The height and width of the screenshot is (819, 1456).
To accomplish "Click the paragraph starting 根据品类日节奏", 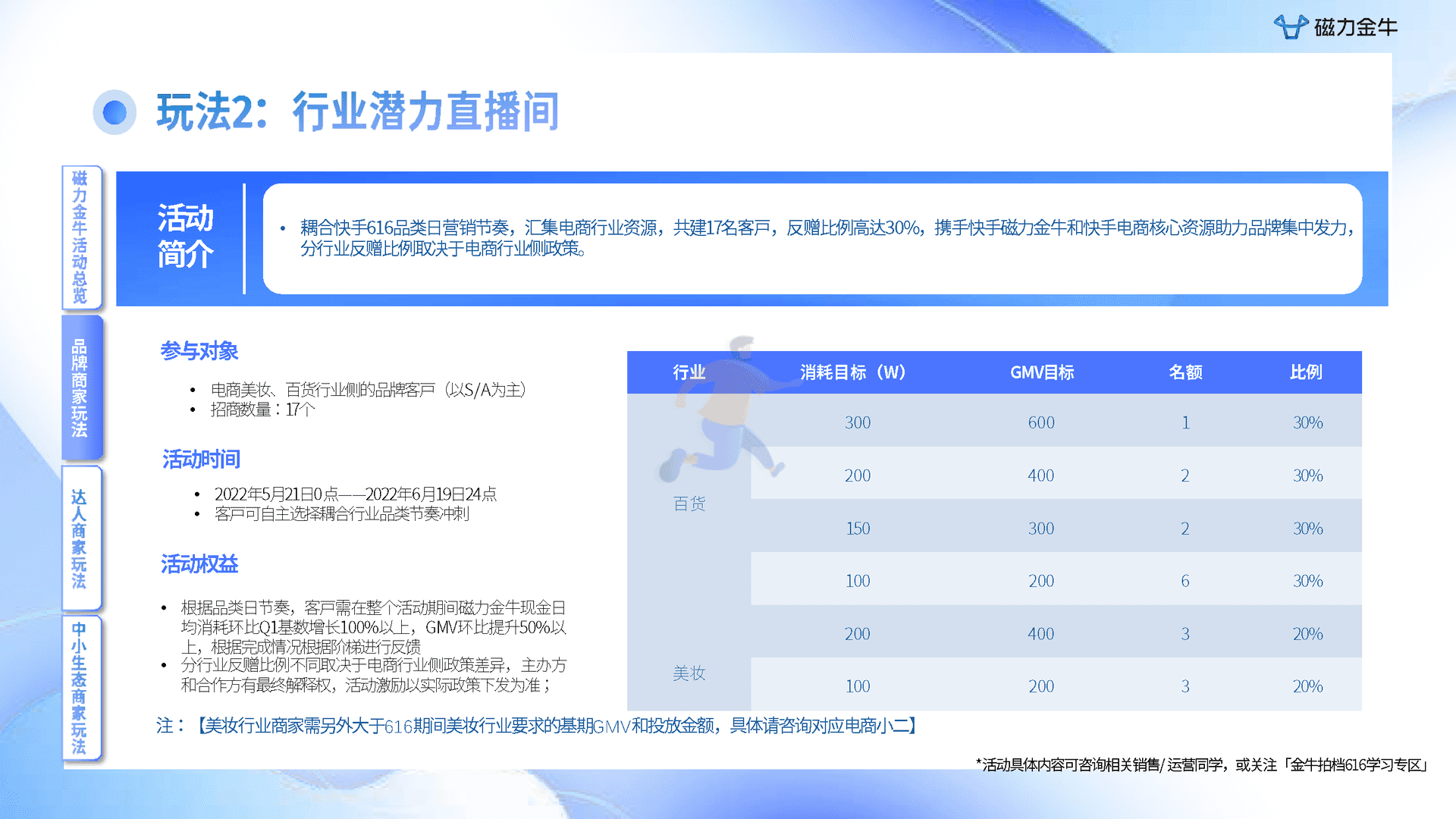I will pos(374,627).
